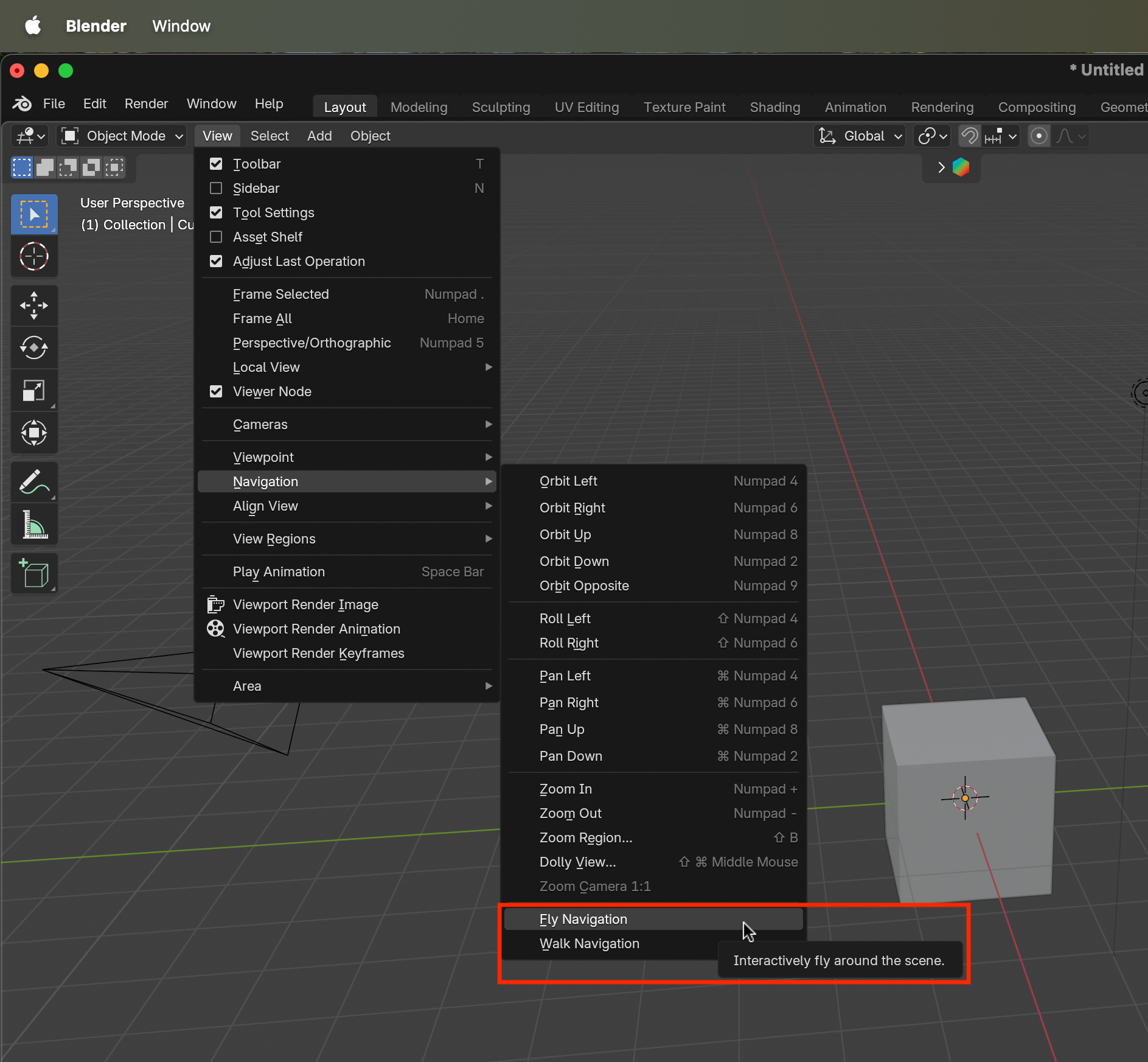Viewport: 1148px width, 1062px height.
Task: Expand the Area submenu
Action: [x=347, y=686]
